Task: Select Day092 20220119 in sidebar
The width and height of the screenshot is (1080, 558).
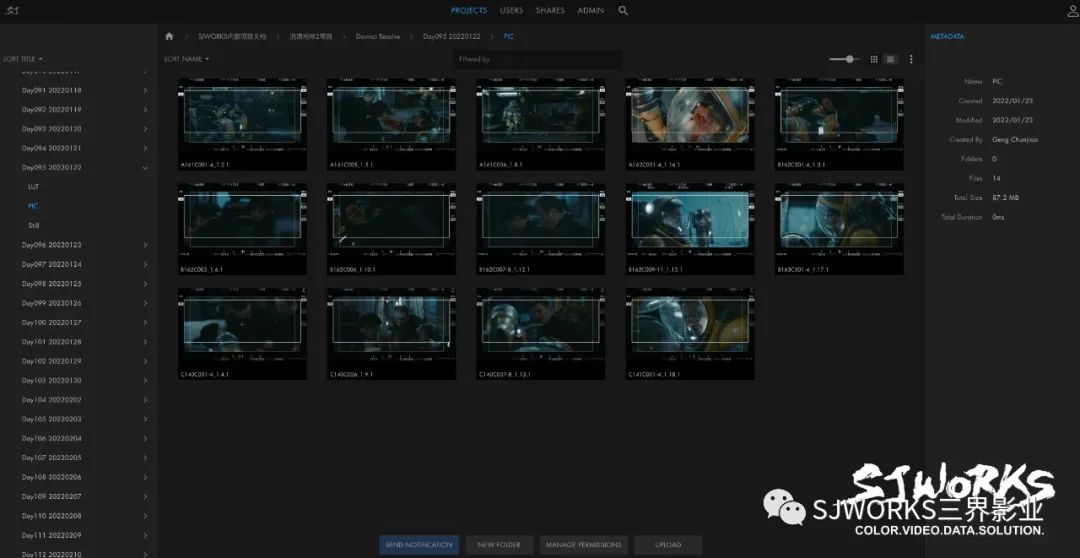Action: point(51,110)
